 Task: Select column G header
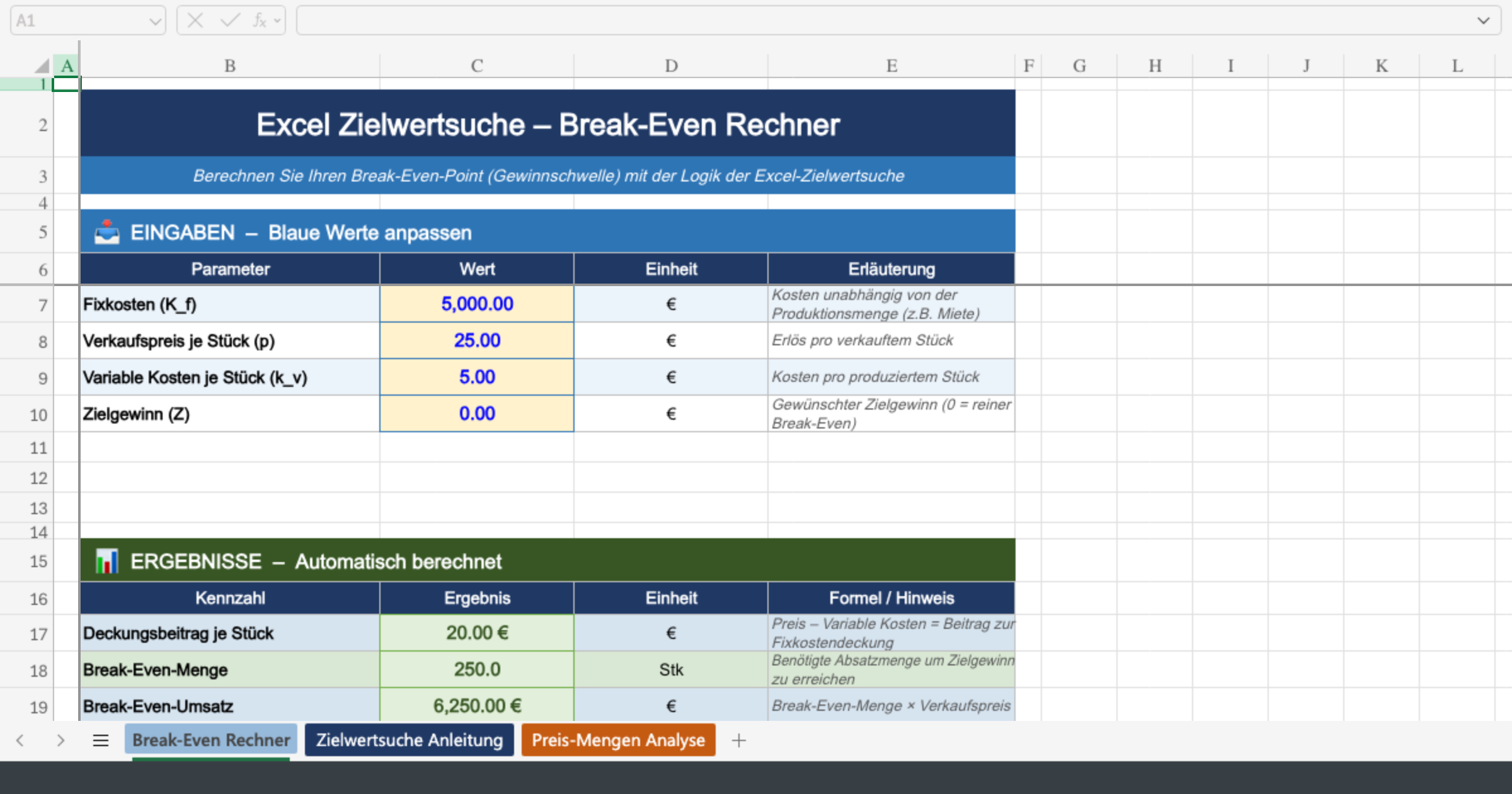[x=1079, y=66]
